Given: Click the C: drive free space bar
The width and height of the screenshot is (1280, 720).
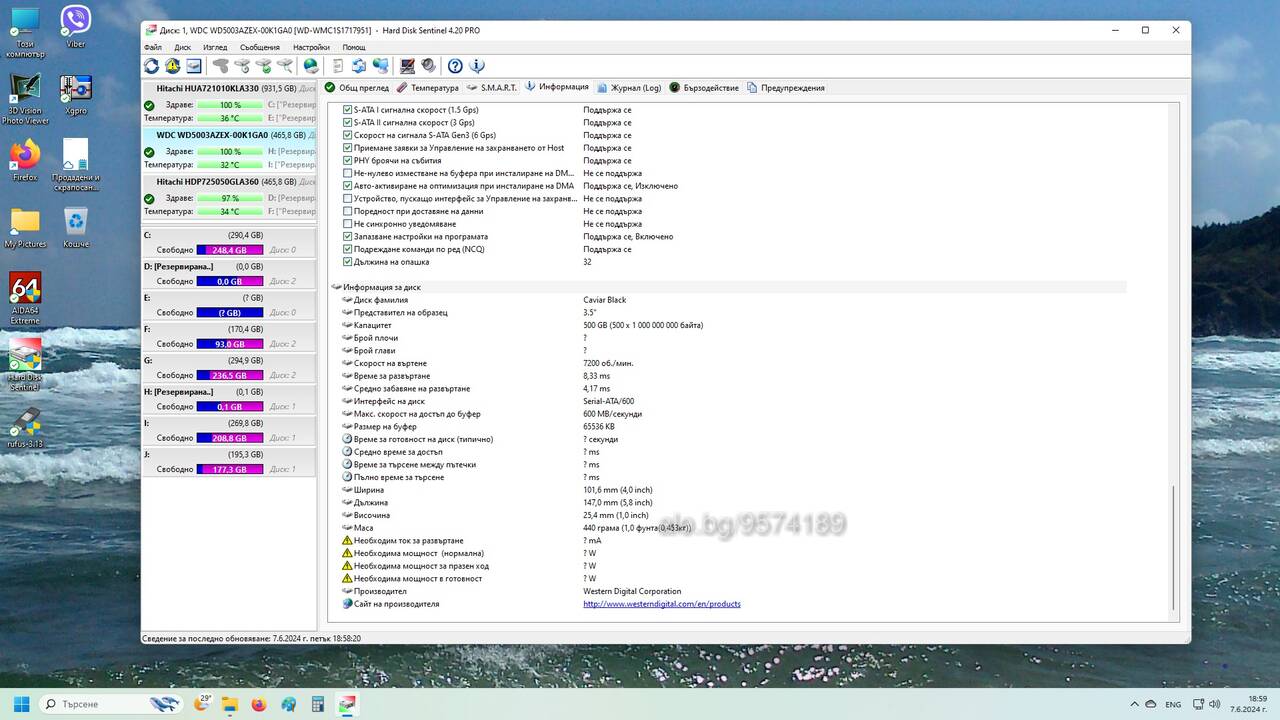Looking at the screenshot, I should click(x=230, y=250).
